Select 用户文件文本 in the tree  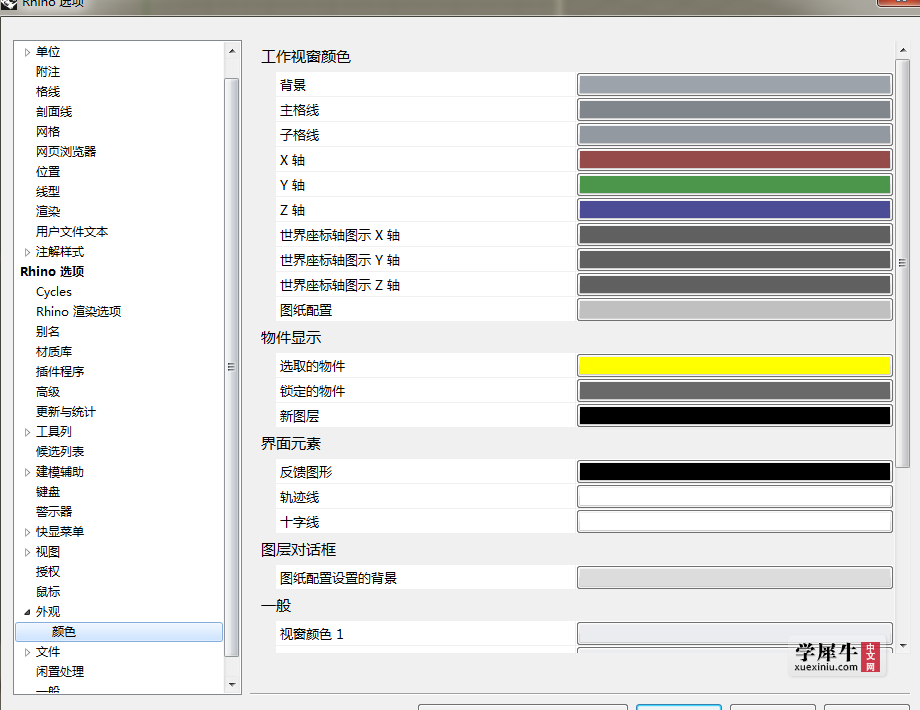(72, 231)
